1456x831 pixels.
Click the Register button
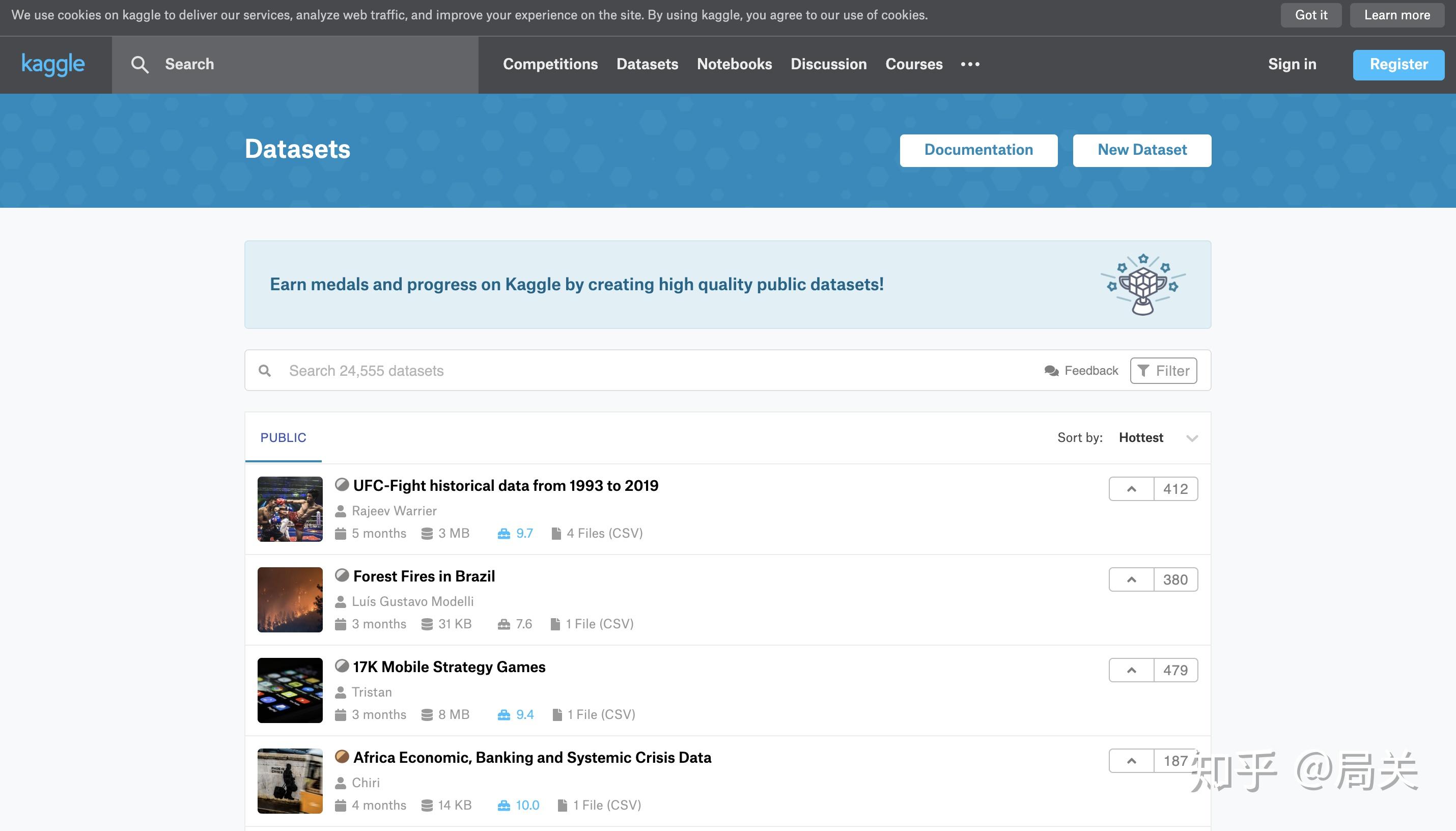click(1398, 65)
